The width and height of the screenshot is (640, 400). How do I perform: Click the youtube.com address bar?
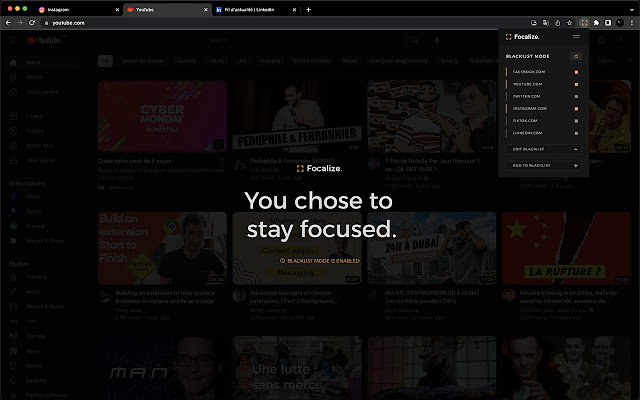tap(286, 23)
